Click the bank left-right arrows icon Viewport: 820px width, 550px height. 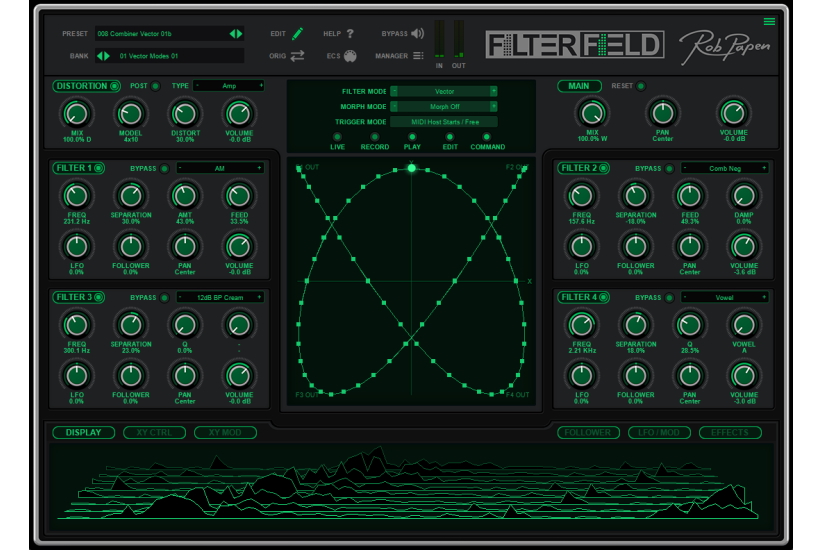pyautogui.click(x=104, y=55)
